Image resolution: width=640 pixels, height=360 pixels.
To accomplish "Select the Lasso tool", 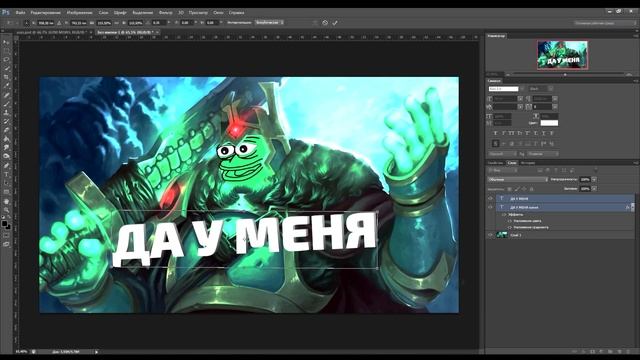I will [x=6, y=60].
